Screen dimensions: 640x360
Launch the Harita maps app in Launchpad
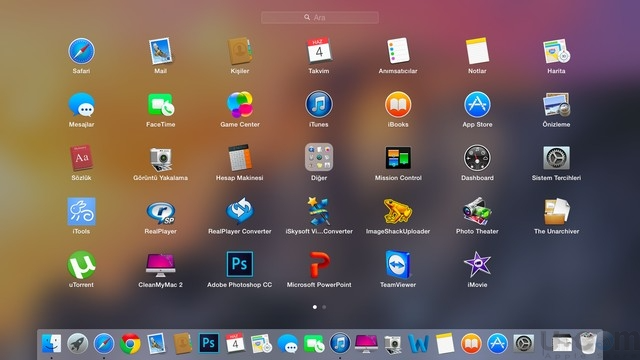point(556,51)
